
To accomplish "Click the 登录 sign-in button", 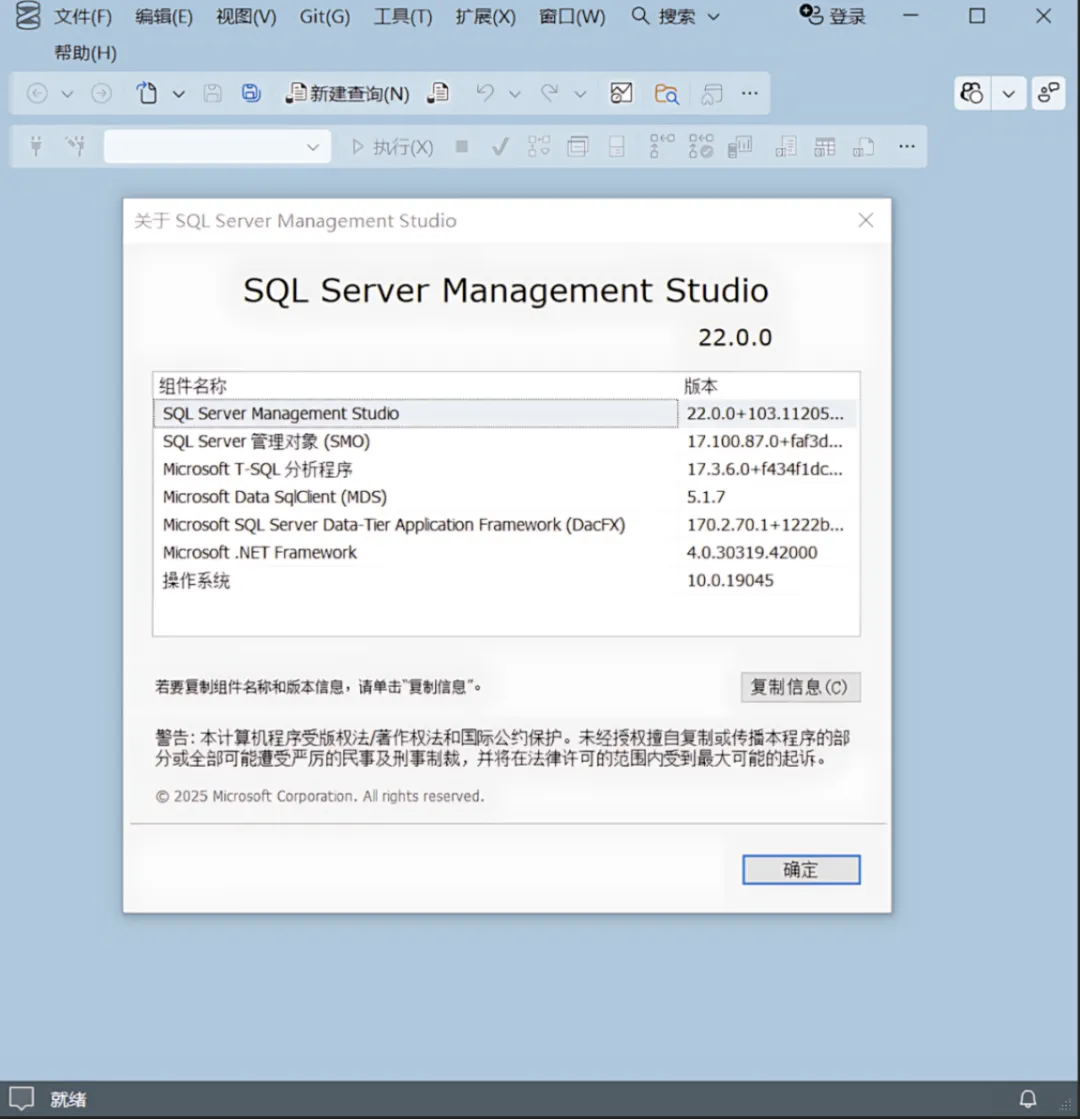I will (x=832, y=16).
